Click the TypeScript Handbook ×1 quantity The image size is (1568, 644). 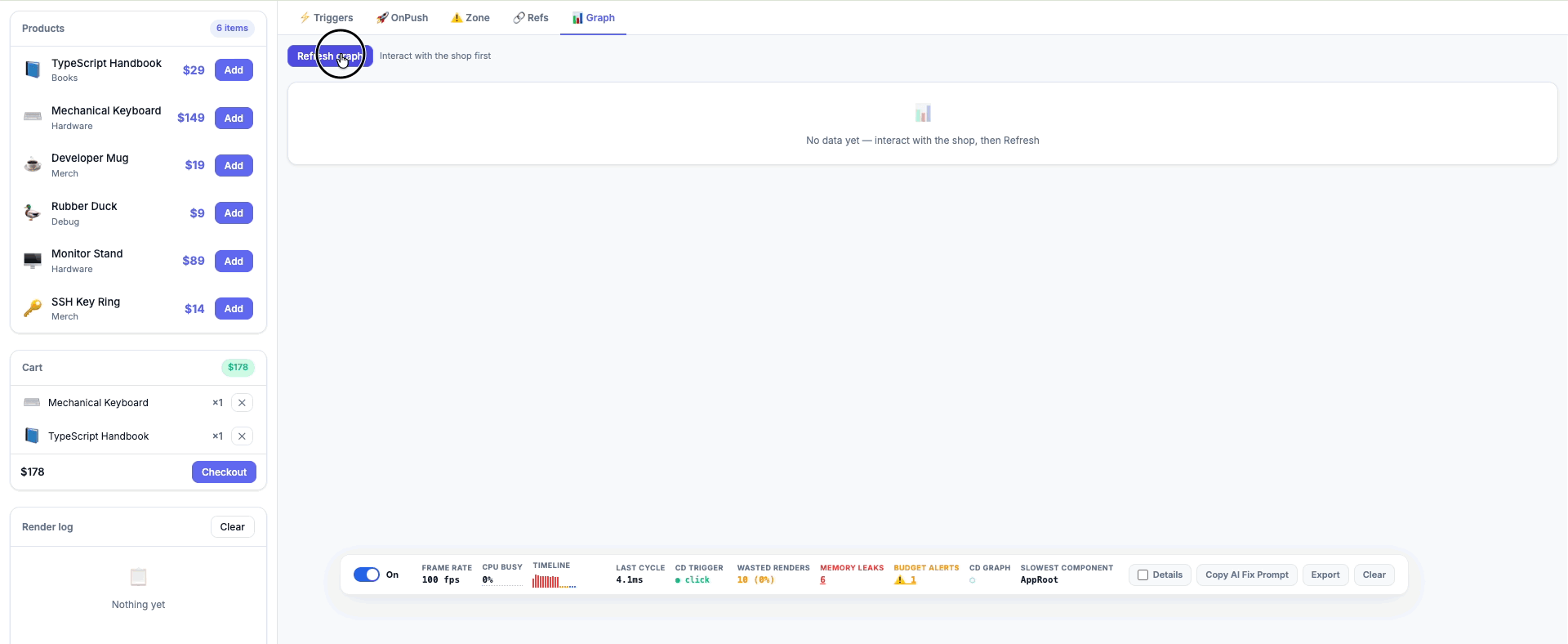217,436
